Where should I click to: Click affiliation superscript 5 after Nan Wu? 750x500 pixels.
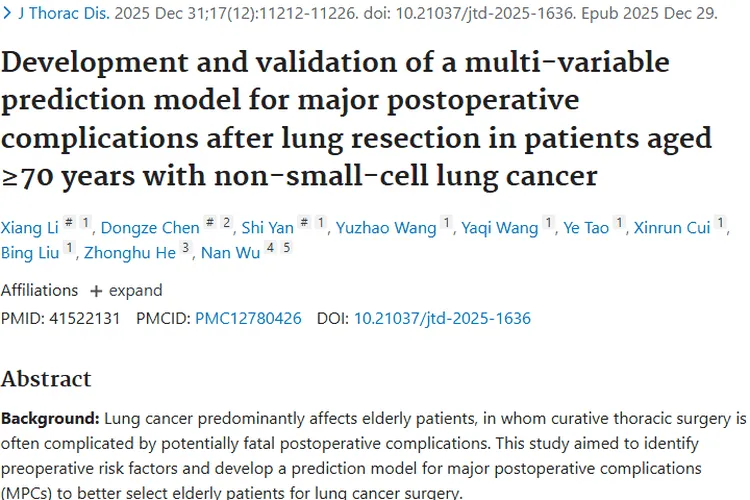click(286, 249)
